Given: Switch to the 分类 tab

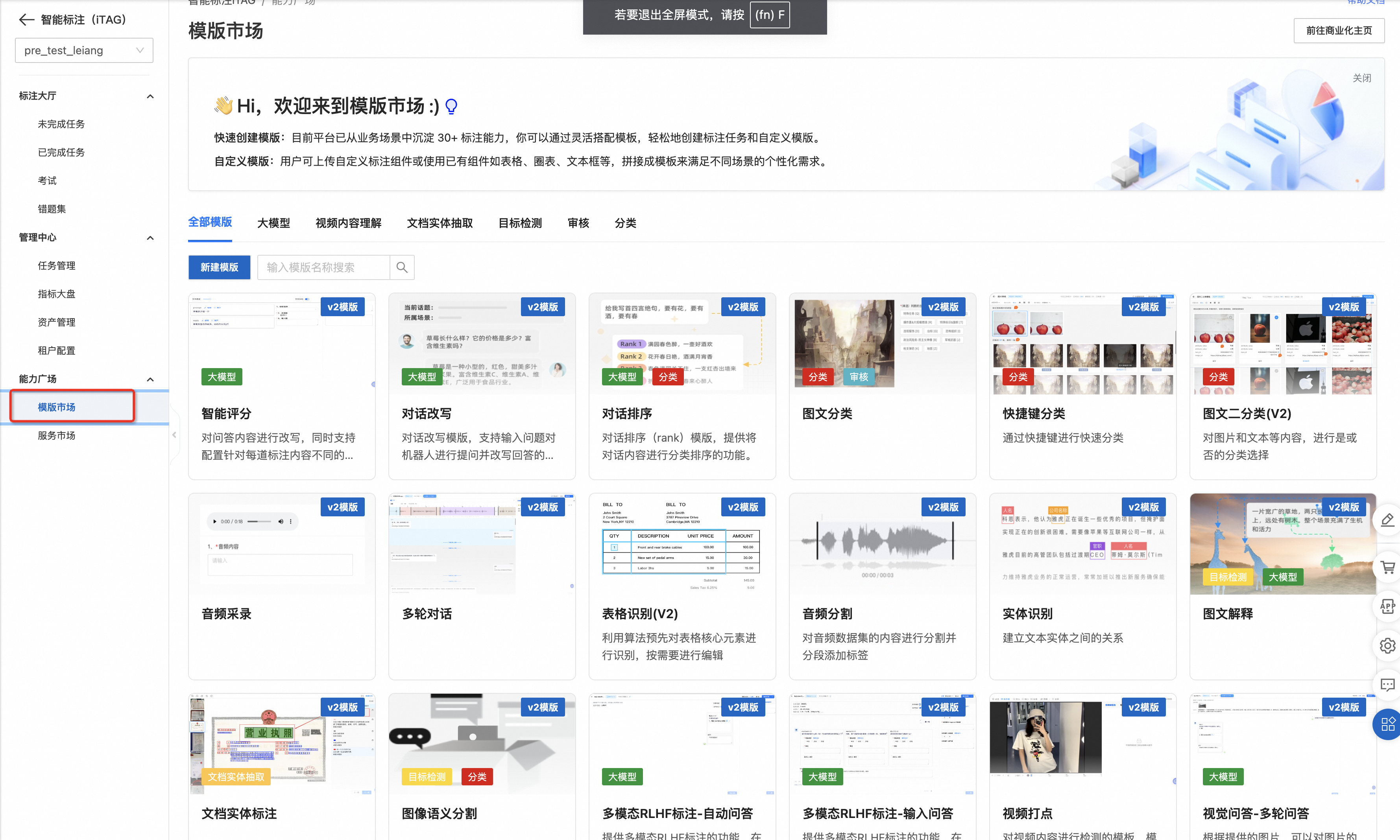Looking at the screenshot, I should tap(625, 223).
